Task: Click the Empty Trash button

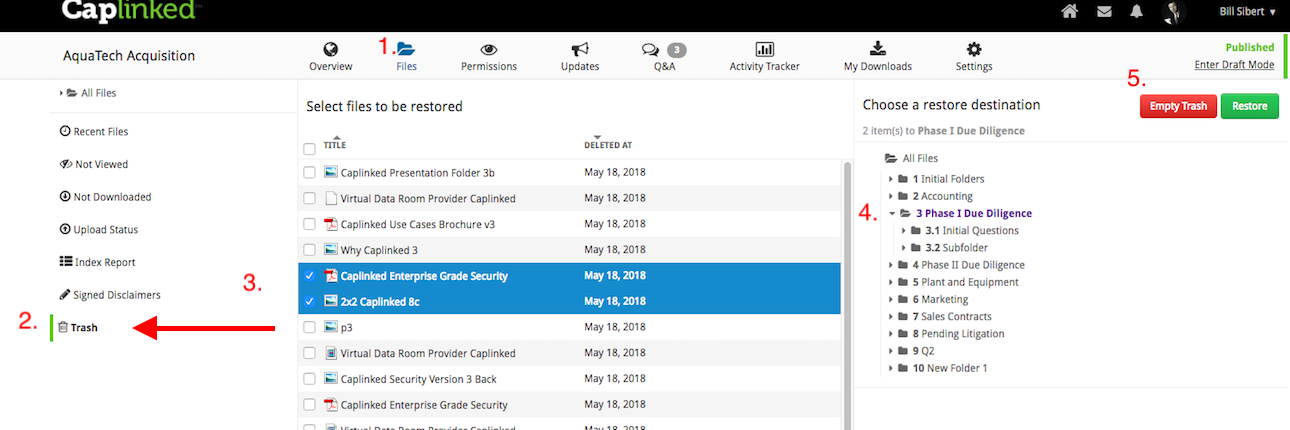Action: pyautogui.click(x=1178, y=106)
